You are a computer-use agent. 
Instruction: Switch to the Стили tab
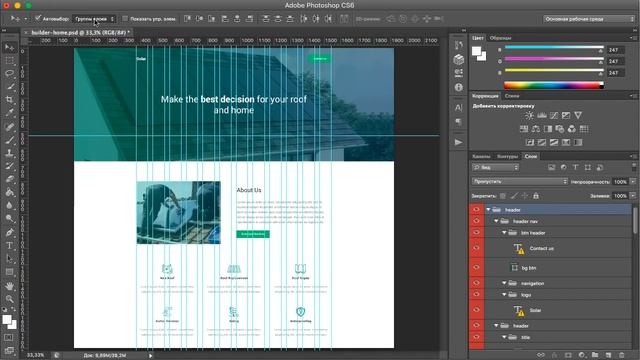point(512,96)
